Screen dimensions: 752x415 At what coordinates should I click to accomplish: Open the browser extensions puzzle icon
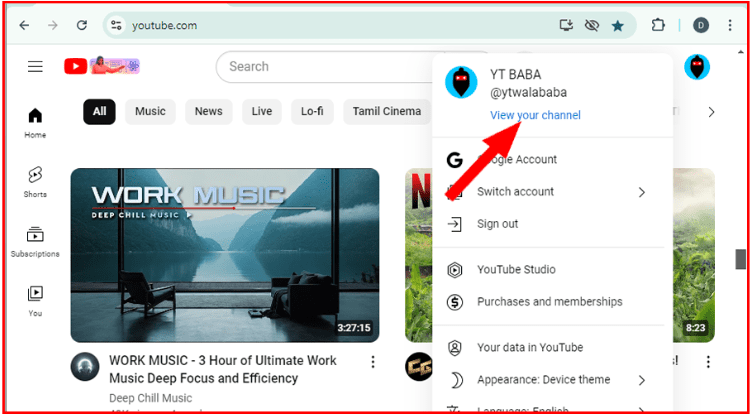[x=658, y=25]
